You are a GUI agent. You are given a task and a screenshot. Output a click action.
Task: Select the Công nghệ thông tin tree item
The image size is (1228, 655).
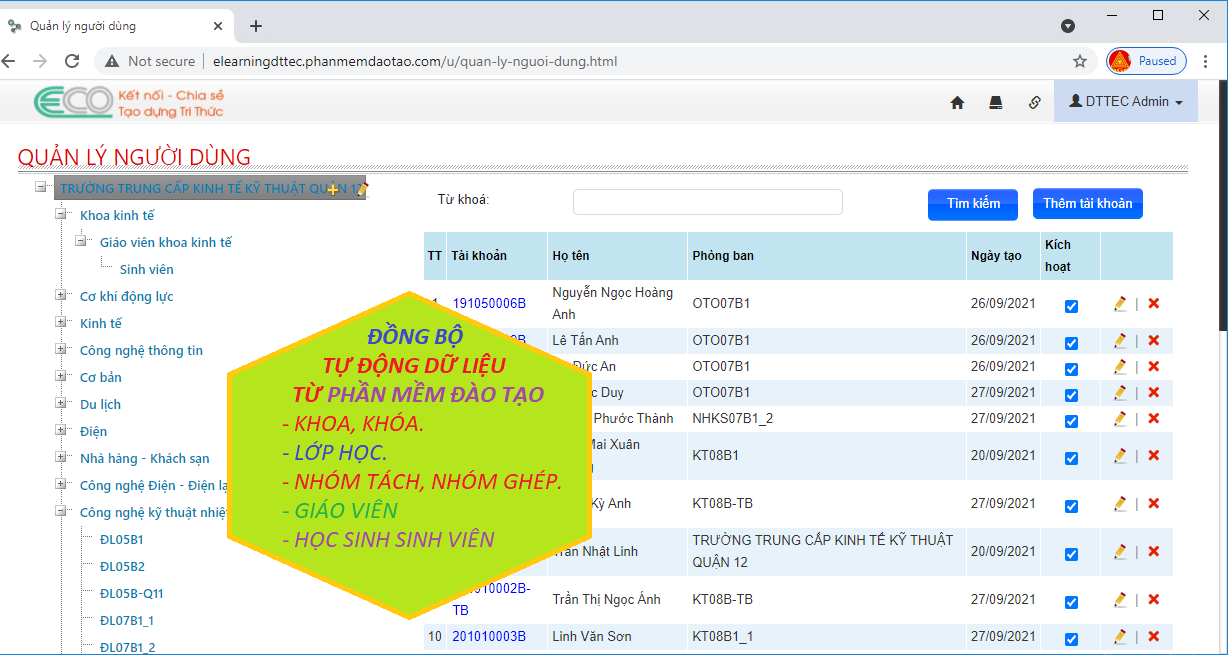(141, 350)
